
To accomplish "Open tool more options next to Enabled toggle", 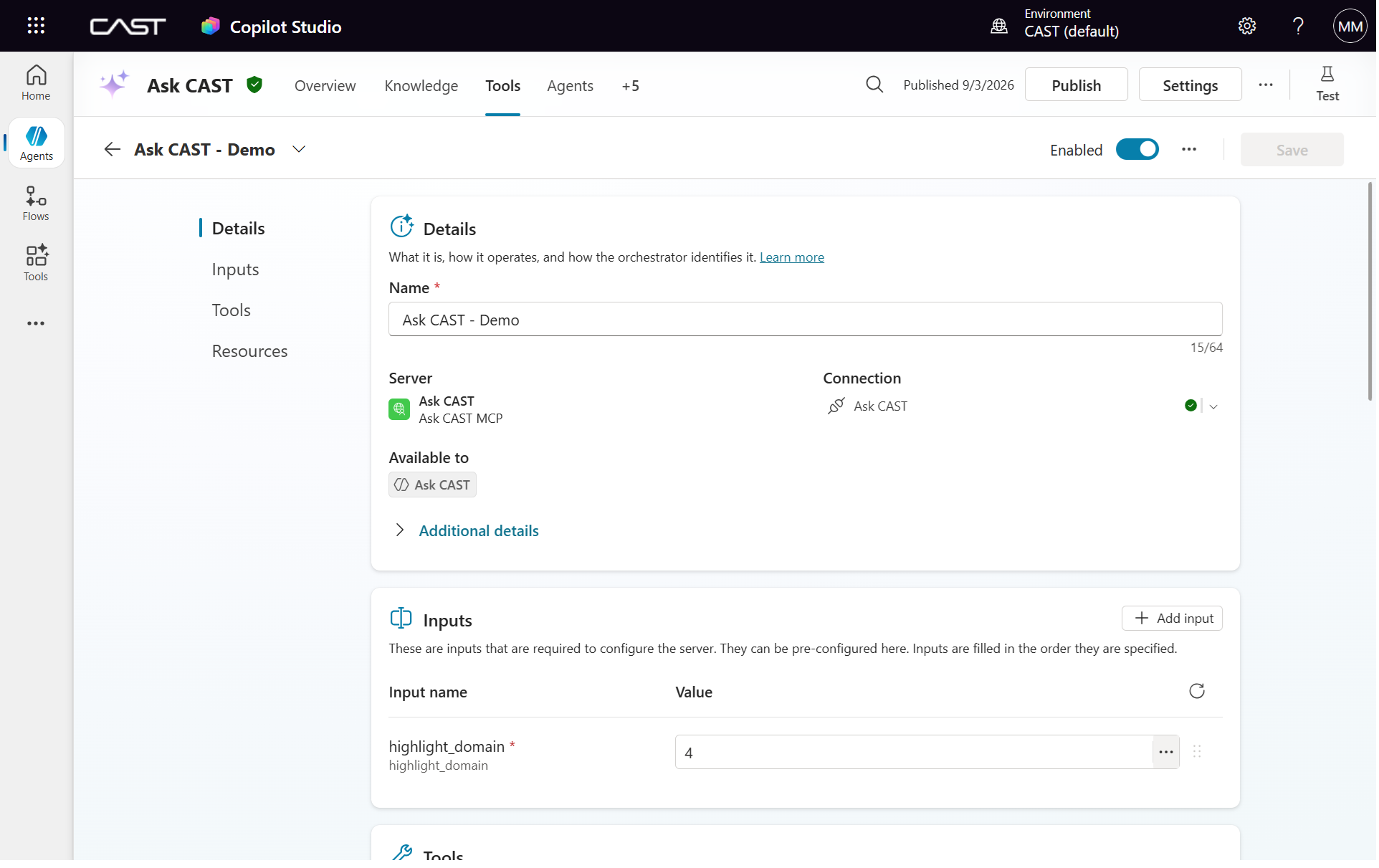I will (1189, 149).
